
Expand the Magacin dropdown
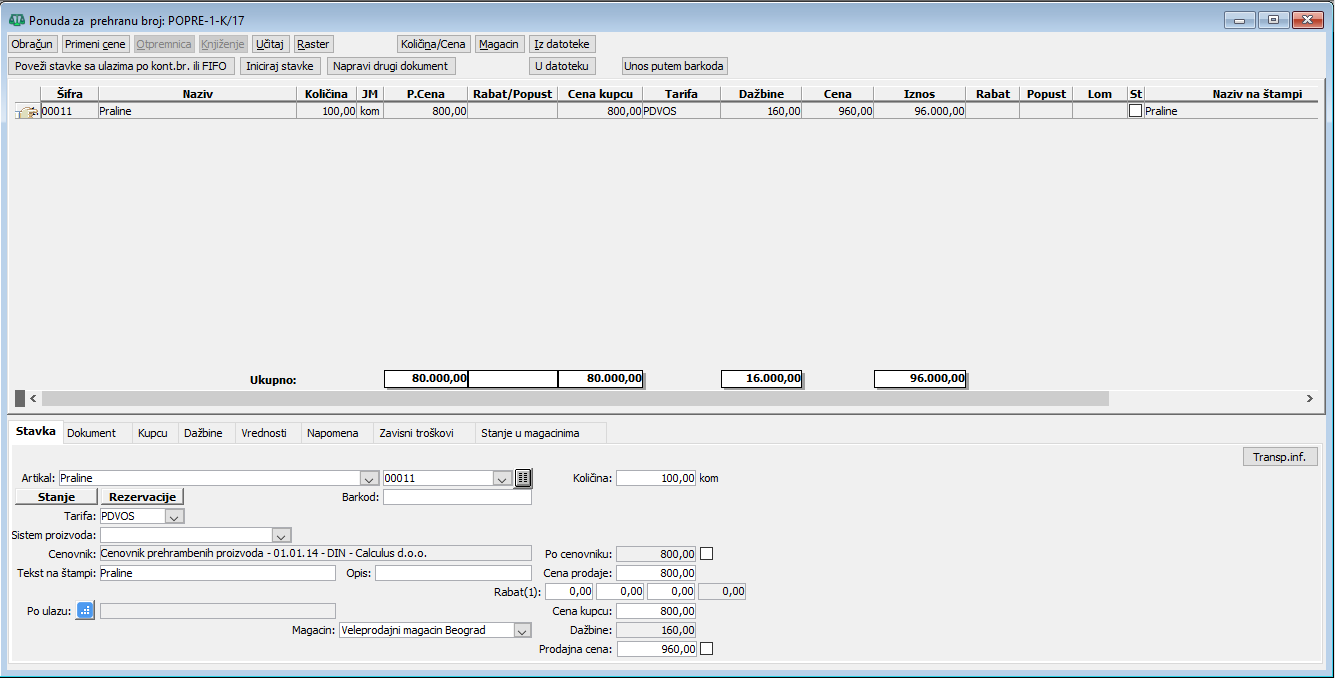click(521, 630)
